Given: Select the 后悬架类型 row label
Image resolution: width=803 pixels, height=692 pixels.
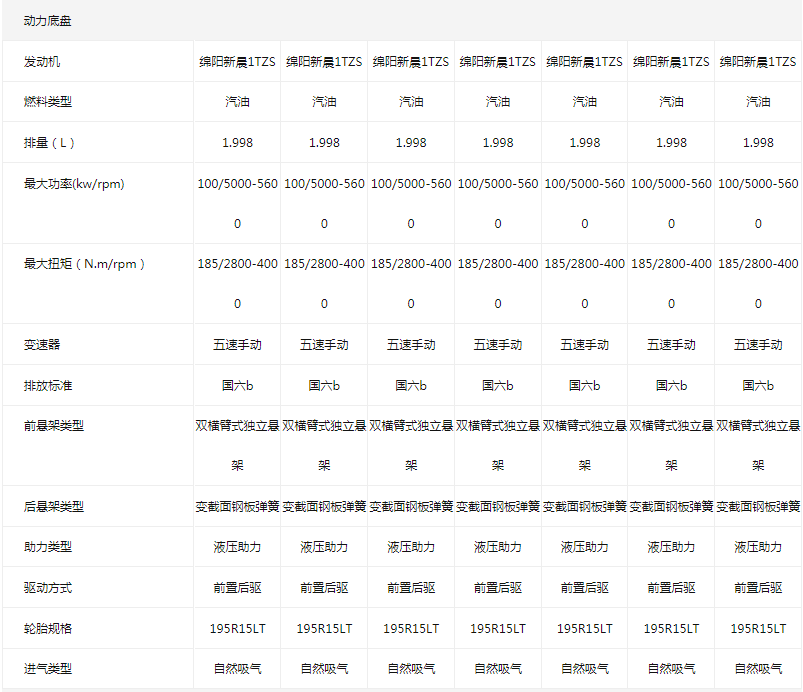Looking at the screenshot, I should (x=54, y=507).
